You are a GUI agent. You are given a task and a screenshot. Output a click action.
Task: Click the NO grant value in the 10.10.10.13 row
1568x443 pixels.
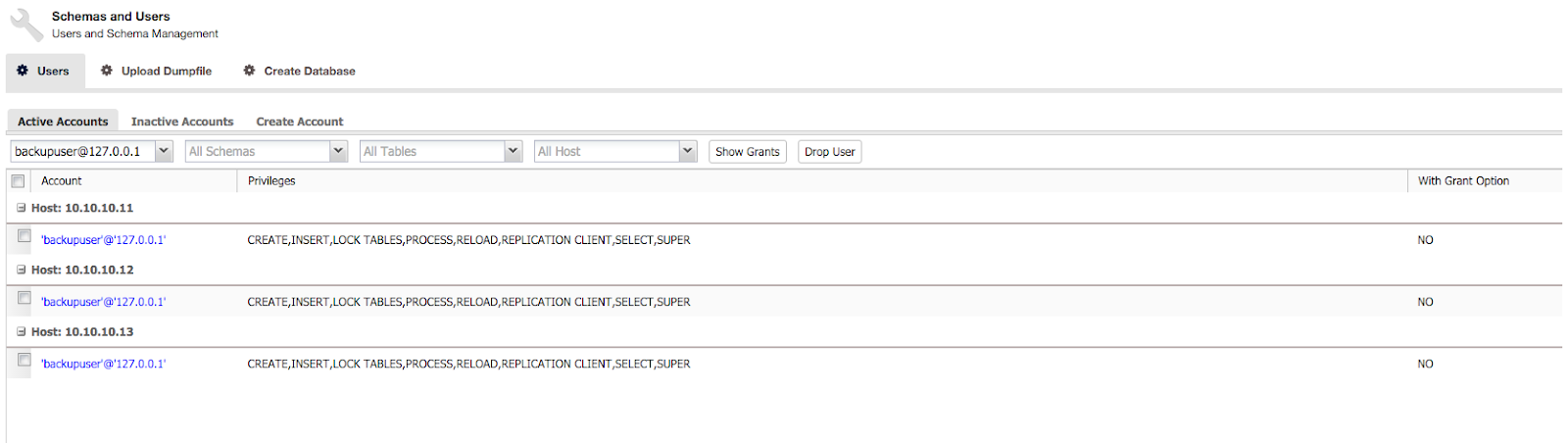[1425, 364]
